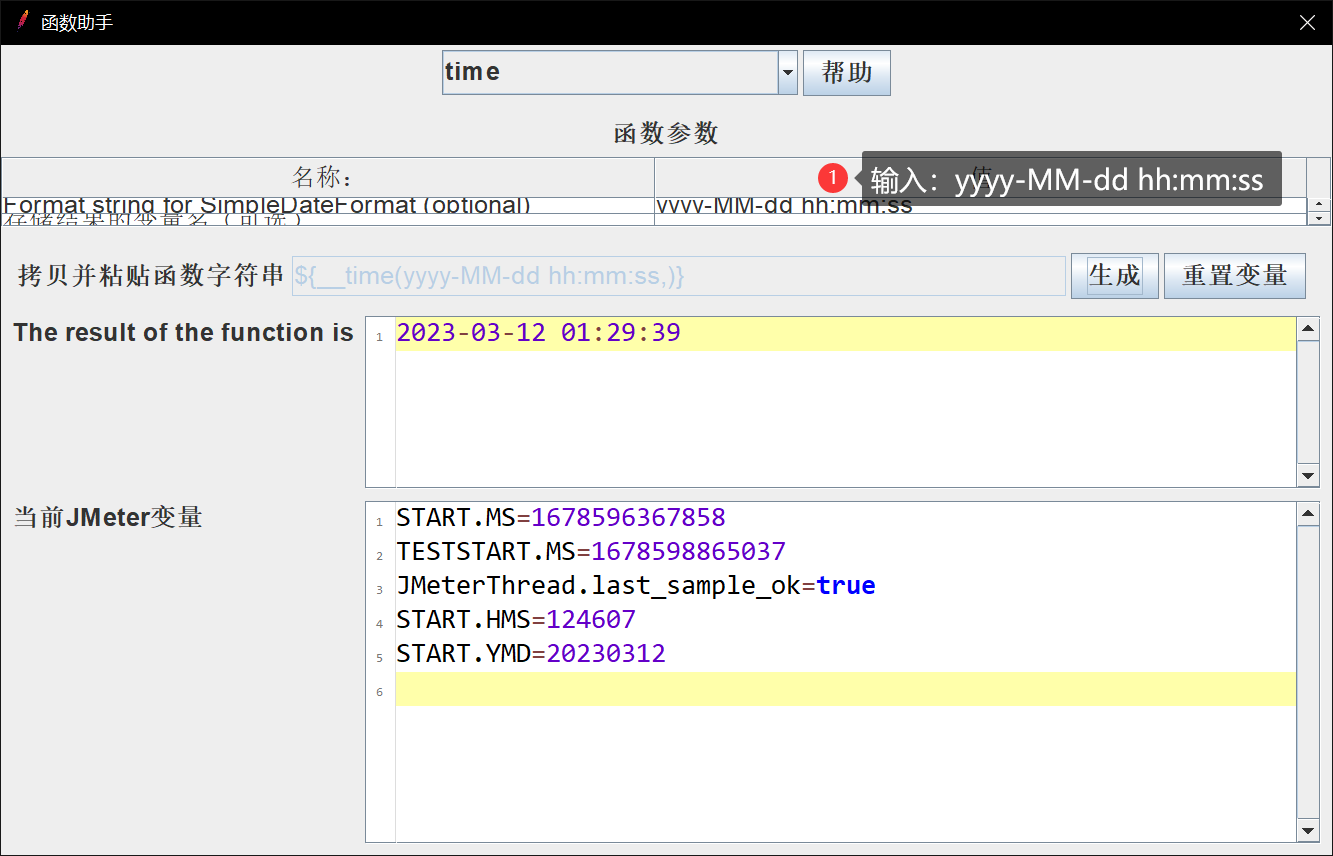Expand the function list arrow beside time
Screen dimensions: 1333x856
click(x=787, y=73)
